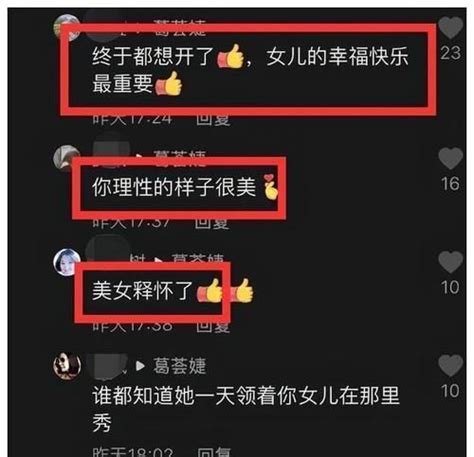Like the comment with 23 likes

click(x=450, y=28)
